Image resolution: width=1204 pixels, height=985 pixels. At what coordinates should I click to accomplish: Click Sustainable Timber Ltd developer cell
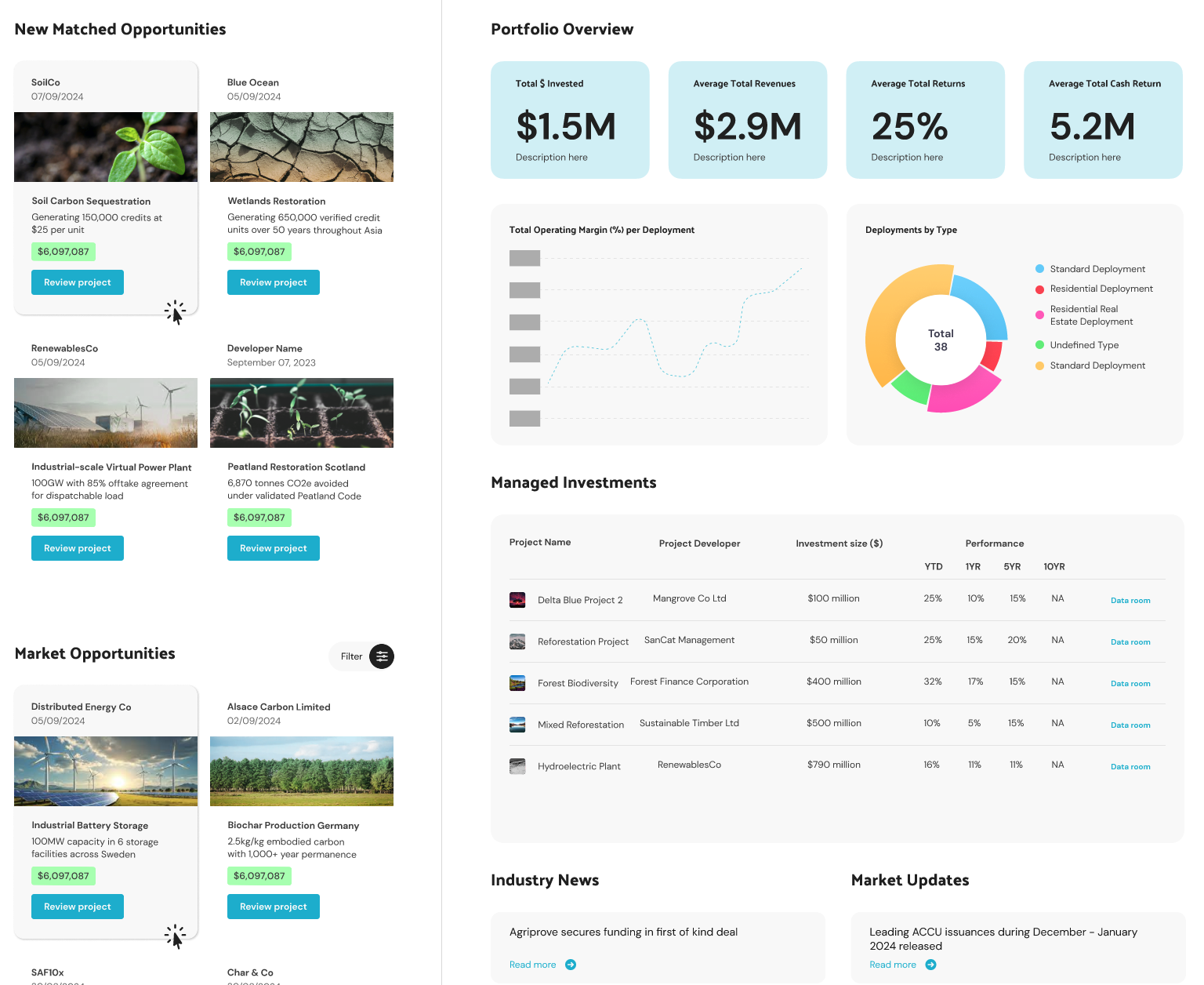[x=690, y=723]
